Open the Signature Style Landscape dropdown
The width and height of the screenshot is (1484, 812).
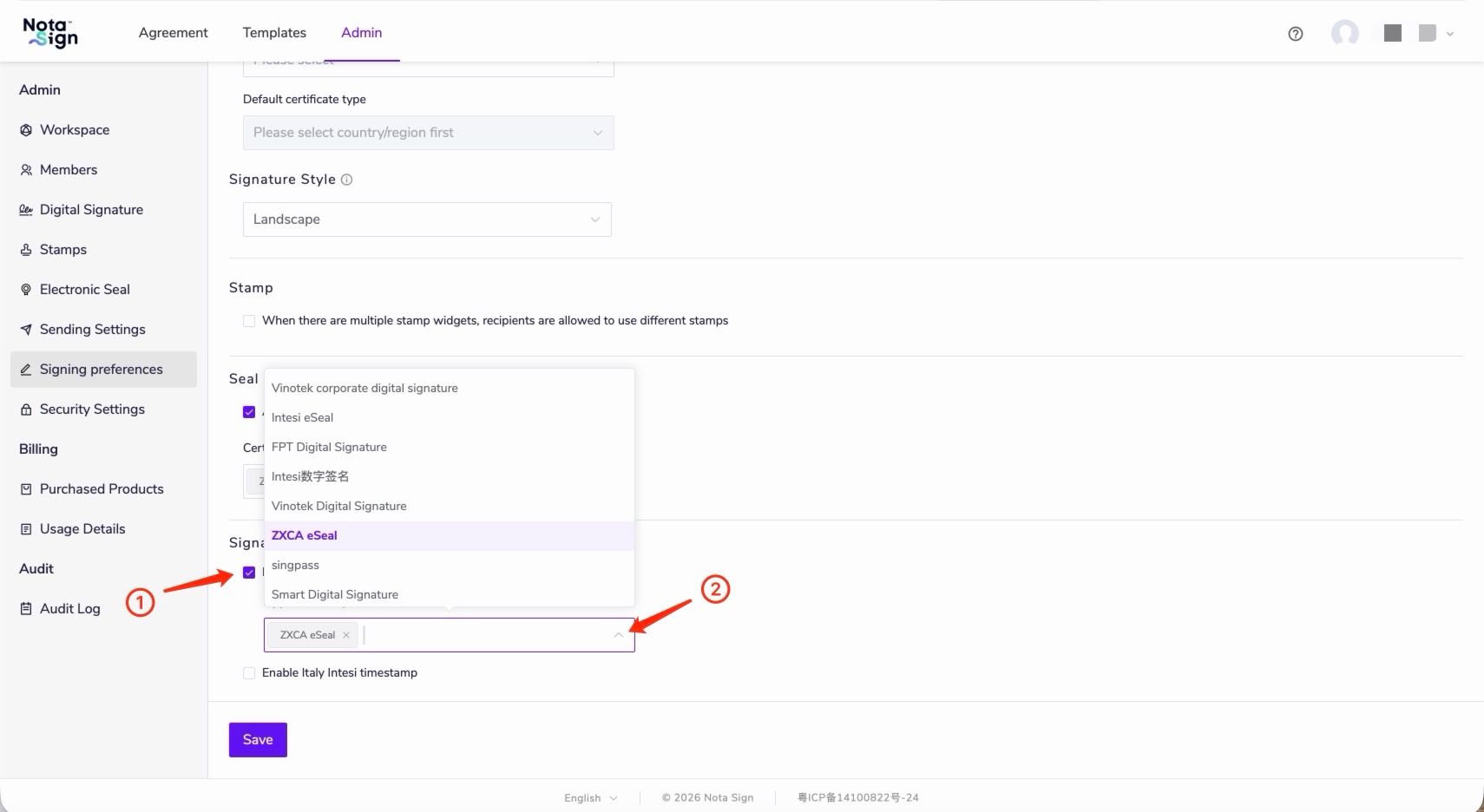click(427, 219)
